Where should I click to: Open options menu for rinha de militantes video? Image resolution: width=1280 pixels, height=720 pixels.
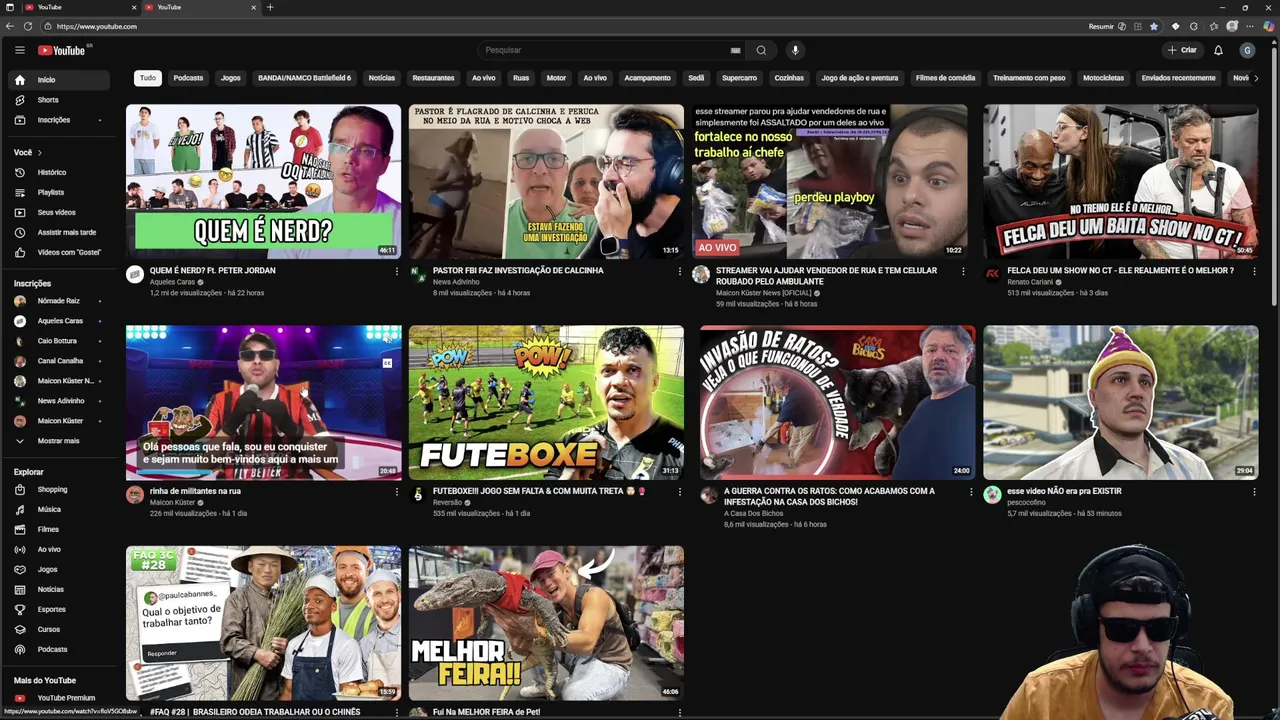[x=396, y=492]
